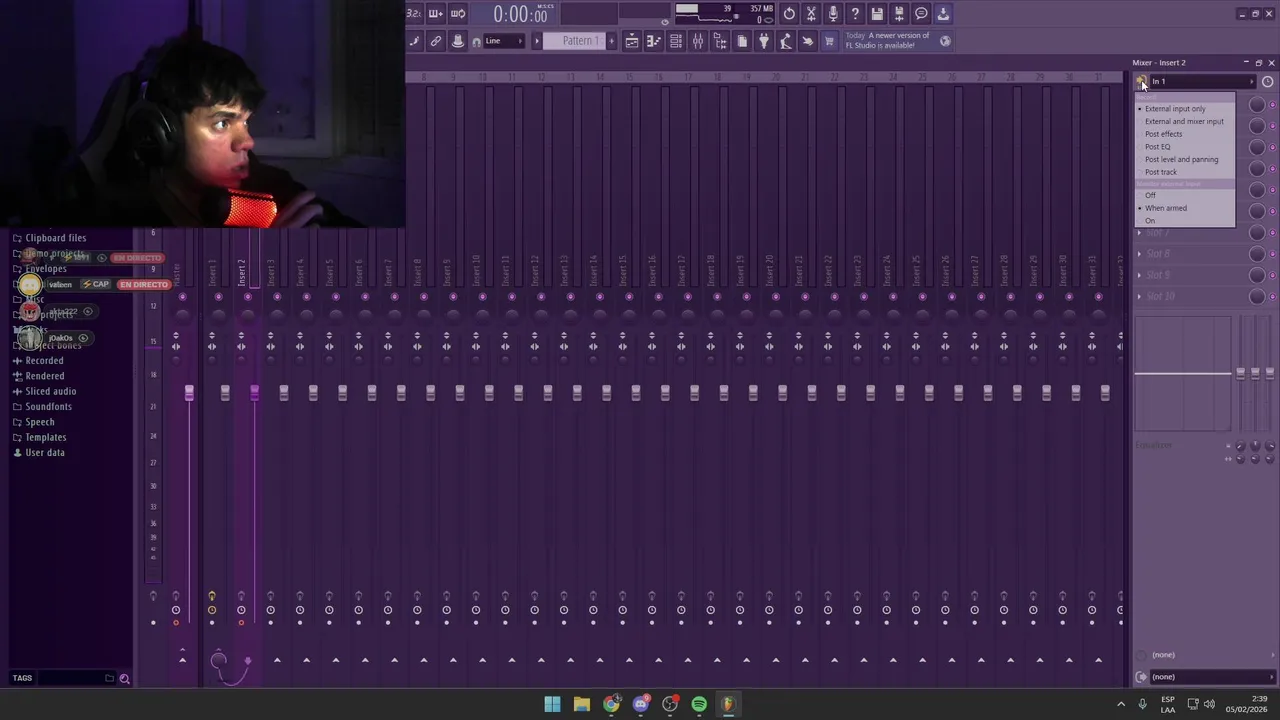The image size is (1280, 720).
Task: Save the project with floppy icon
Action: click(877, 14)
